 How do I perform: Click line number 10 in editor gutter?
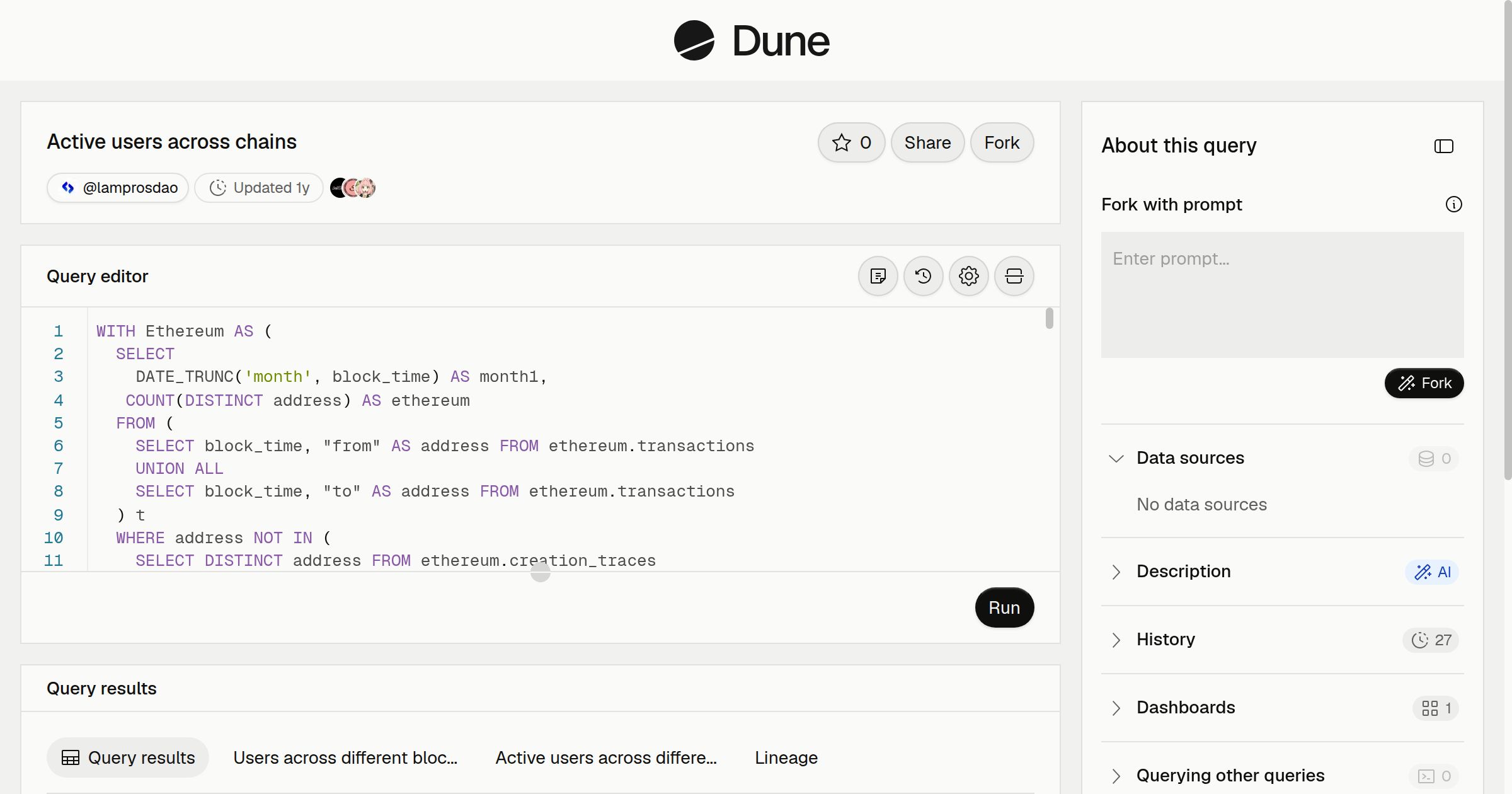point(54,538)
